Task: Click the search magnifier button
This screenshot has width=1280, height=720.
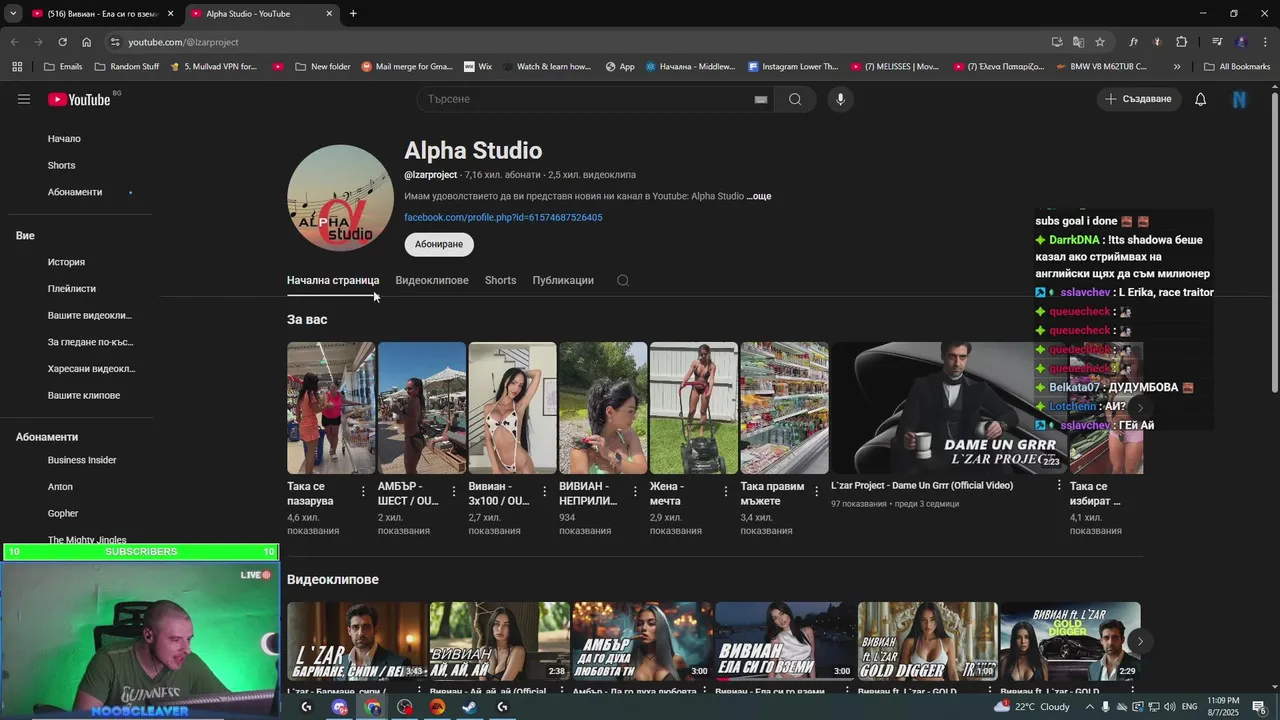Action: [x=795, y=99]
